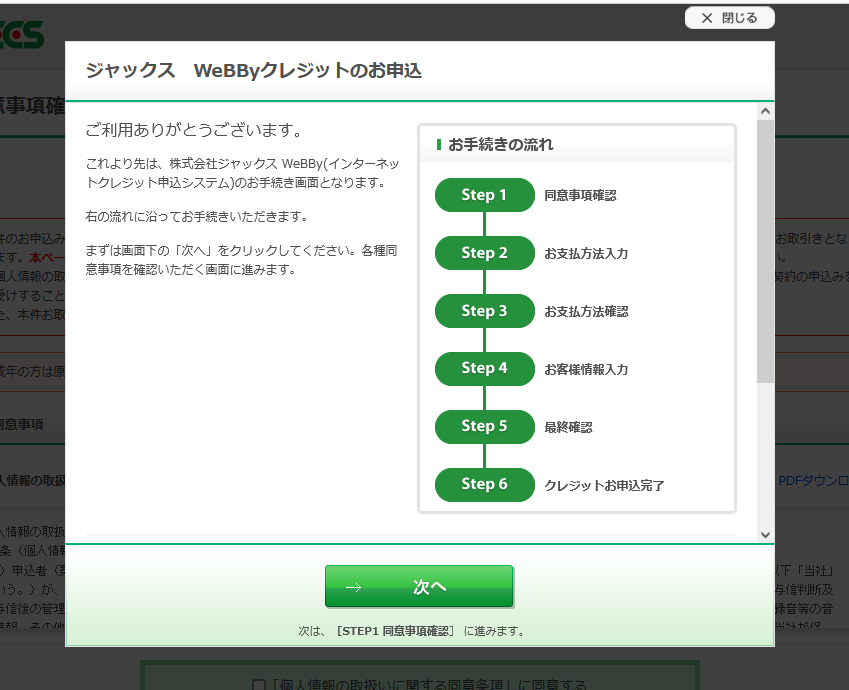Select the Step 3 badge
The height and width of the screenshot is (690, 849).
(484, 311)
